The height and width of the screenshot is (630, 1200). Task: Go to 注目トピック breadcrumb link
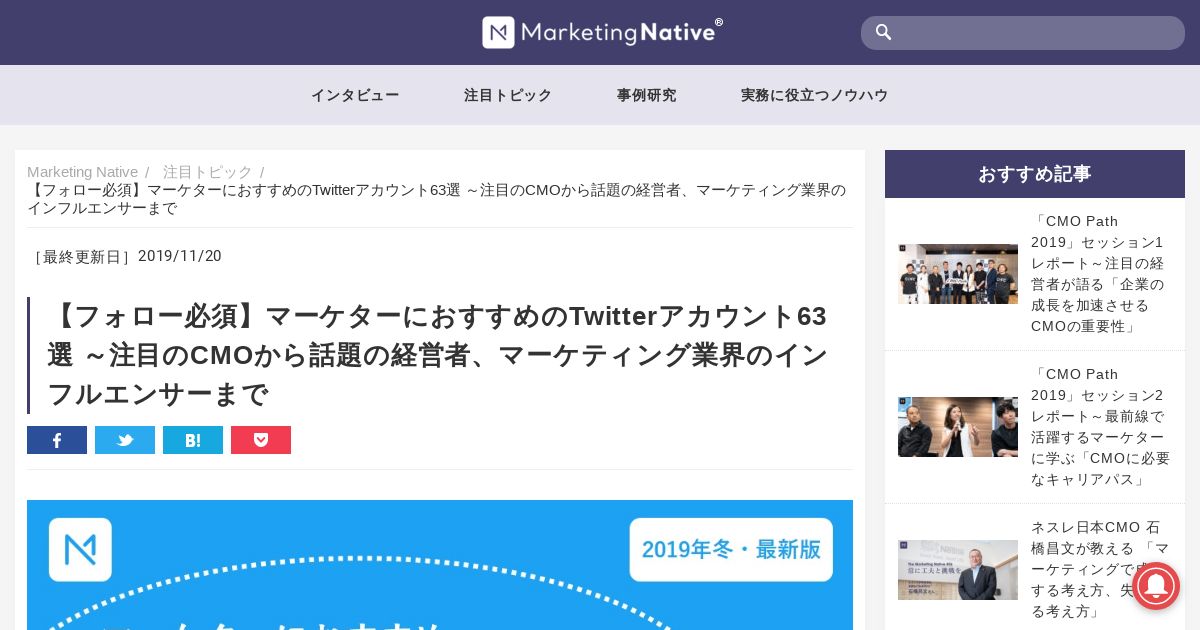[x=208, y=172]
